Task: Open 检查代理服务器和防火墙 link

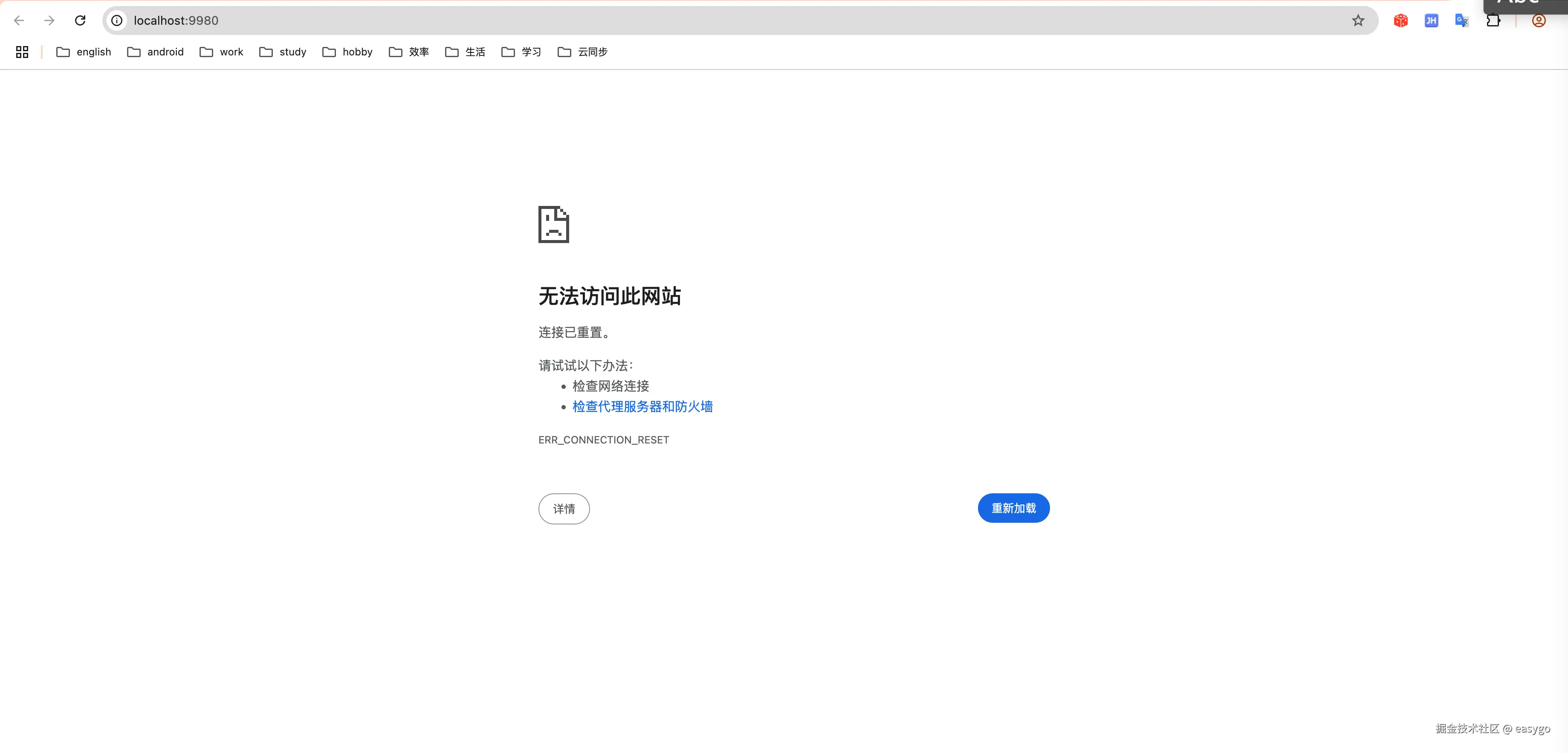Action: (x=642, y=407)
